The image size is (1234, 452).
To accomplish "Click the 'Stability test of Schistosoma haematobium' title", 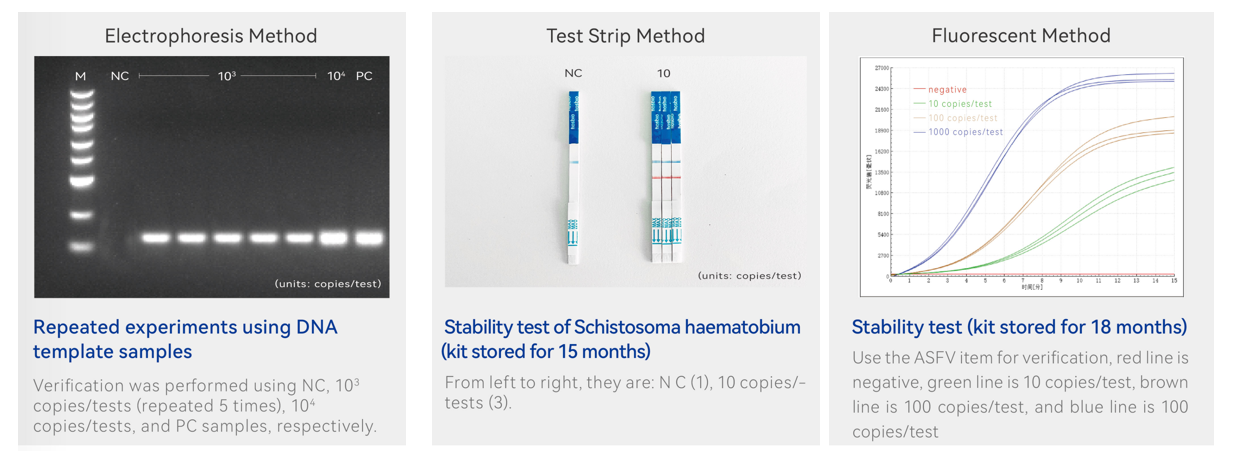I will pyautogui.click(x=622, y=339).
